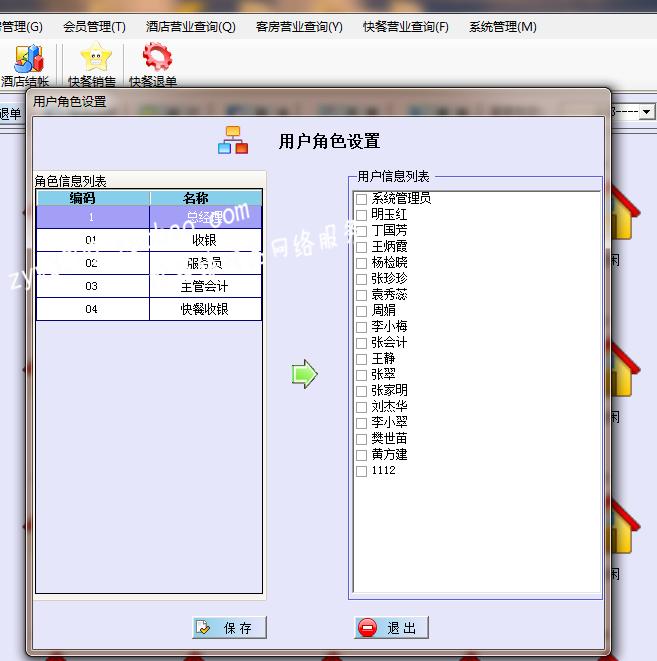The width and height of the screenshot is (657, 661).
Task: Check the 1112 user checkbox
Action: tap(361, 471)
